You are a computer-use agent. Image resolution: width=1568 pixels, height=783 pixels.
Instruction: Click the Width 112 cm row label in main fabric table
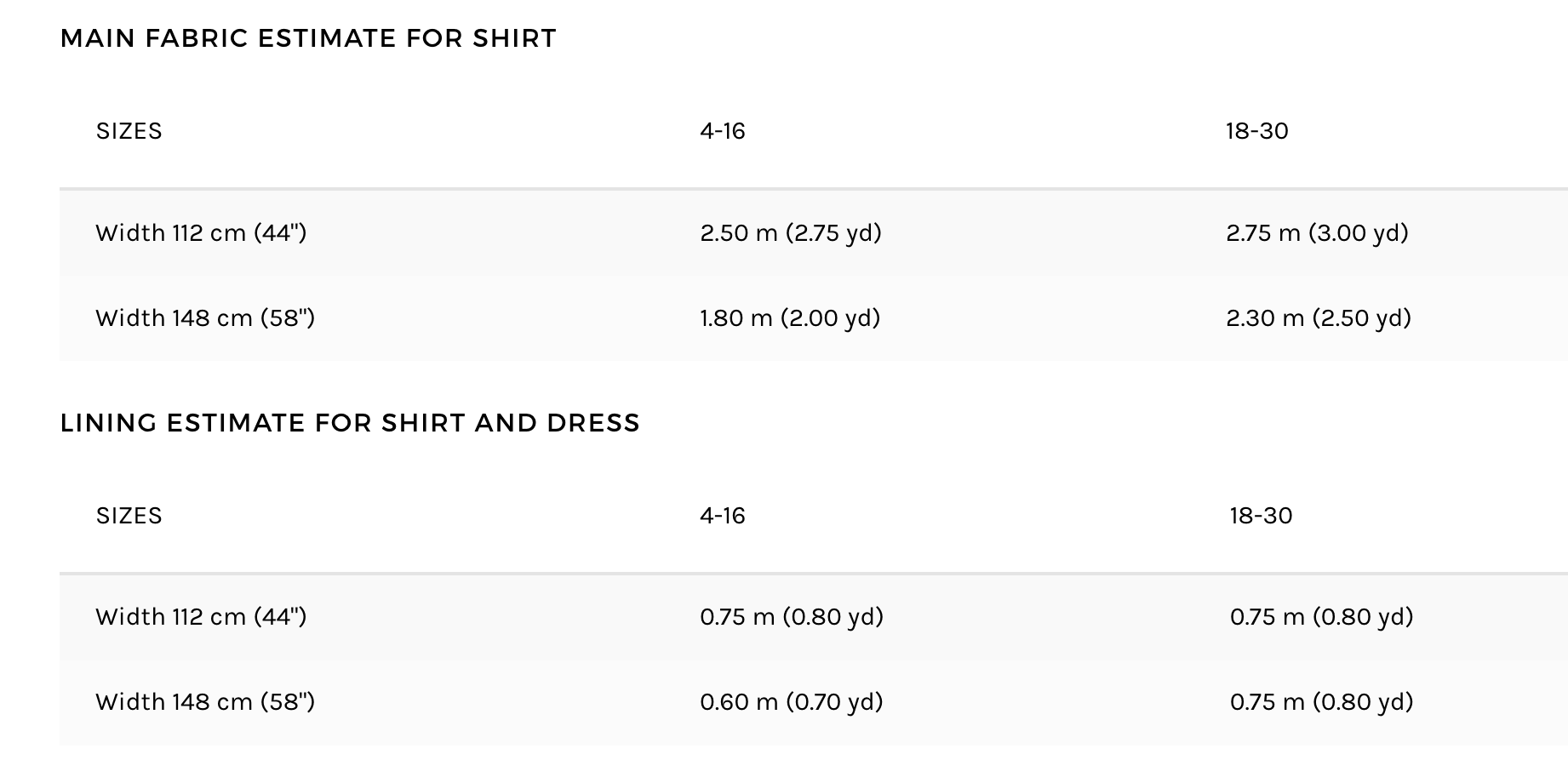tap(201, 232)
